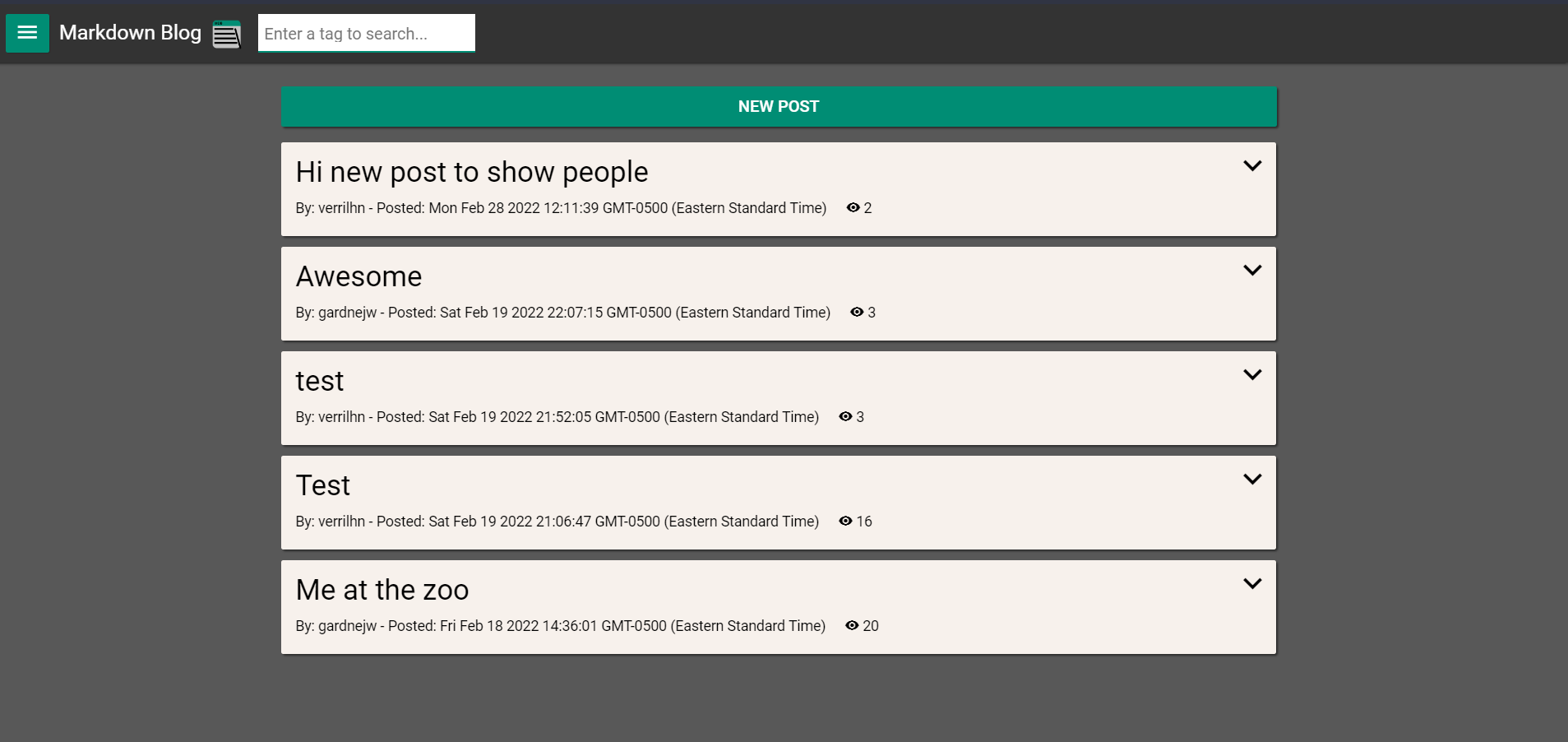
Task: Click the eye views icon on lowercase 'test' post
Action: click(x=845, y=417)
